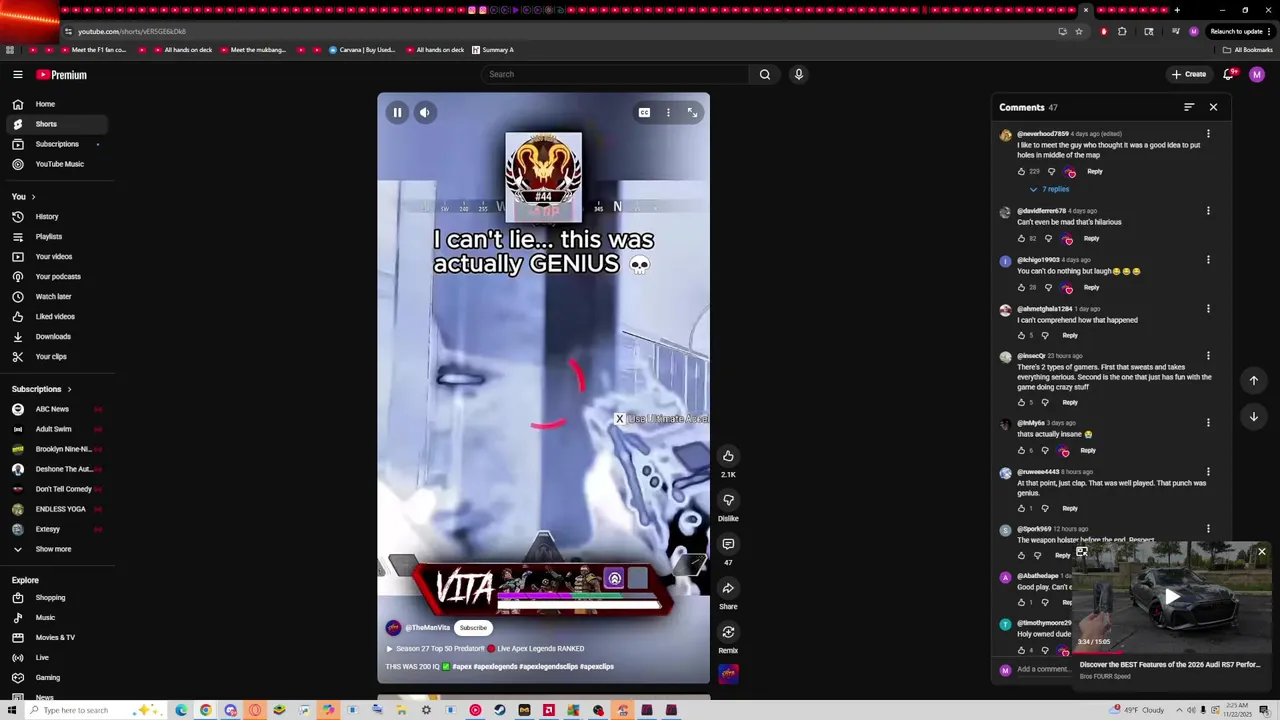Open Watch later list
Screen dimensions: 1280x720
point(58,297)
